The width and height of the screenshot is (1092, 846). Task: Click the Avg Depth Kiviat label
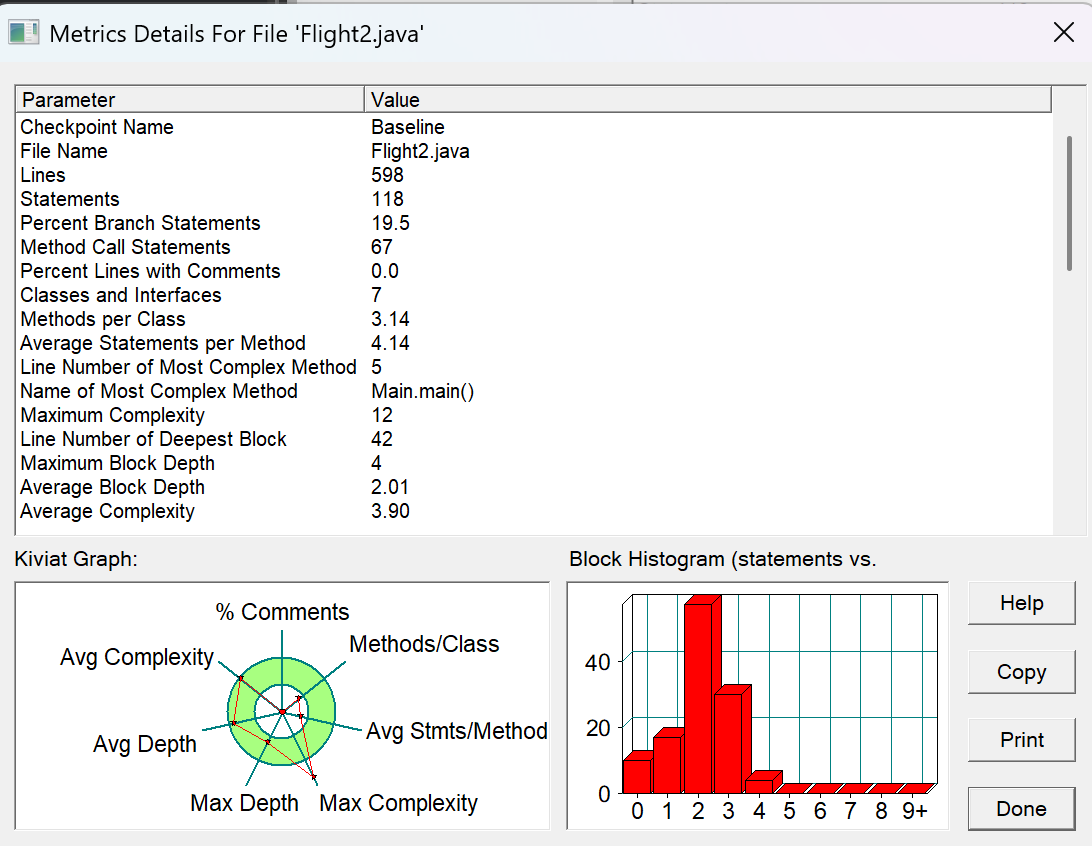tap(145, 744)
